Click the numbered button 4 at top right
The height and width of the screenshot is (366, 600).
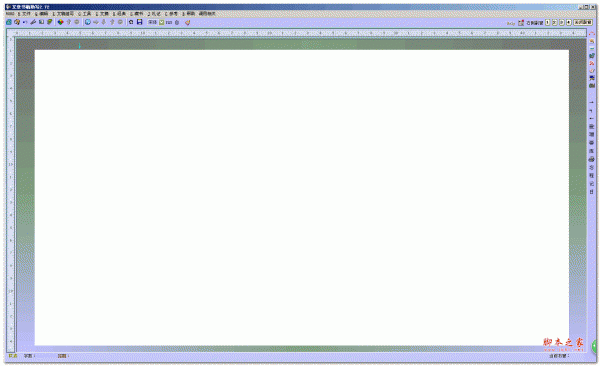click(x=569, y=23)
